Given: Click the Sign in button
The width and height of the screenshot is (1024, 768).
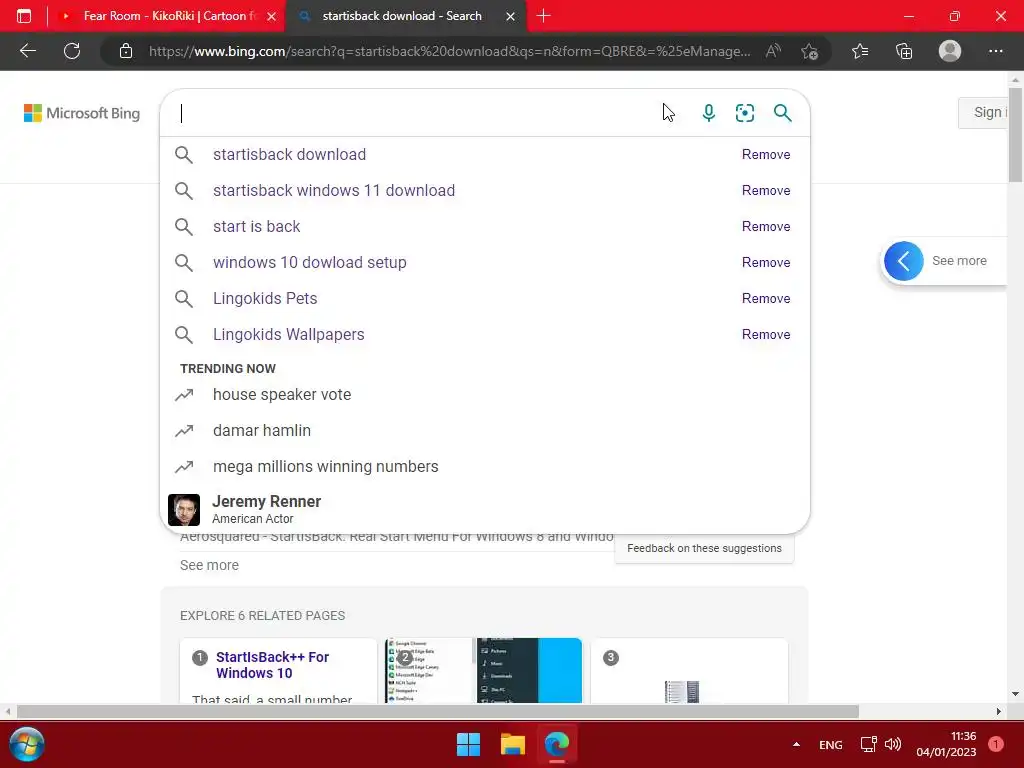Looking at the screenshot, I should point(985,112).
